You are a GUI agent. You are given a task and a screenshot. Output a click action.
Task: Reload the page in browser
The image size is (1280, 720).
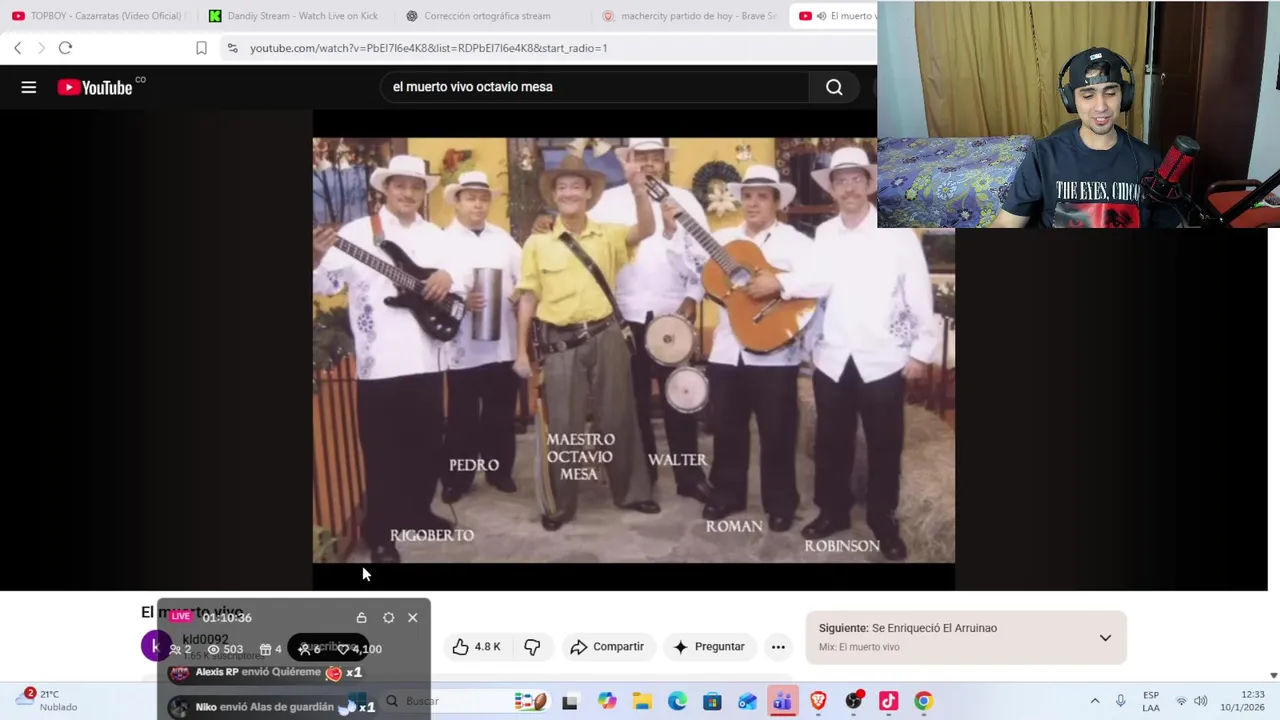coord(65,48)
